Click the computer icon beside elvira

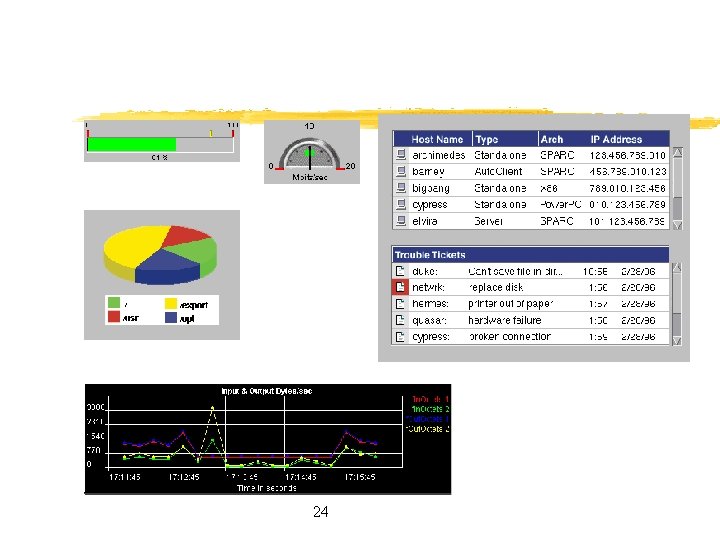coord(401,221)
